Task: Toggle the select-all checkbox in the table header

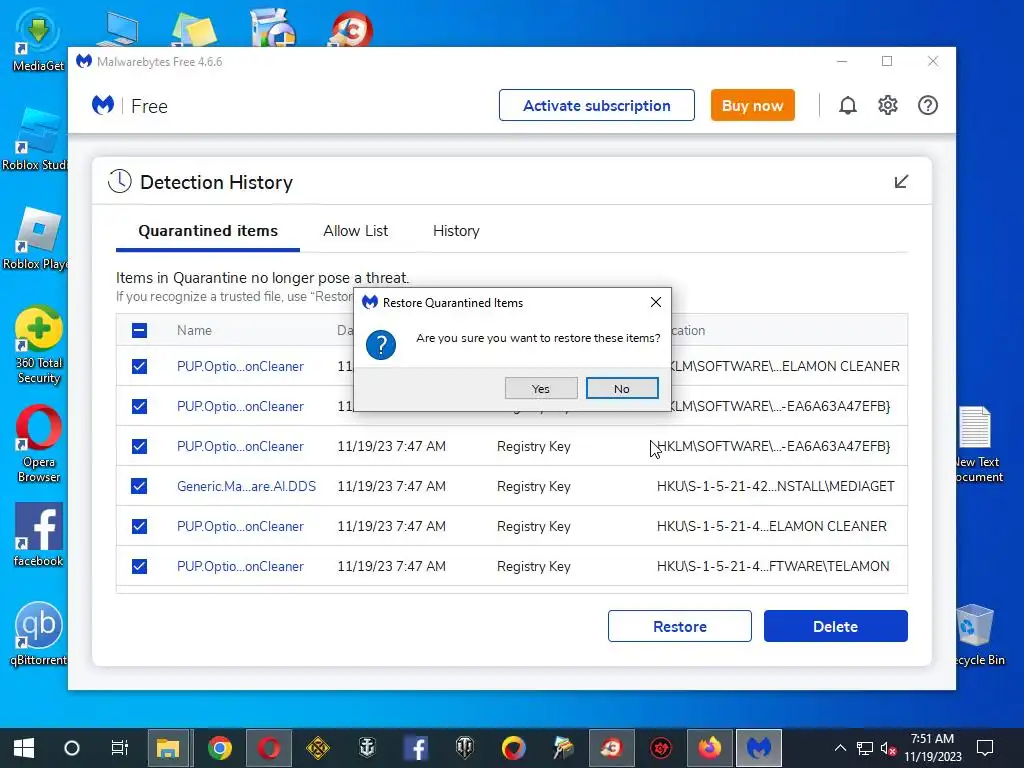Action: (x=139, y=330)
